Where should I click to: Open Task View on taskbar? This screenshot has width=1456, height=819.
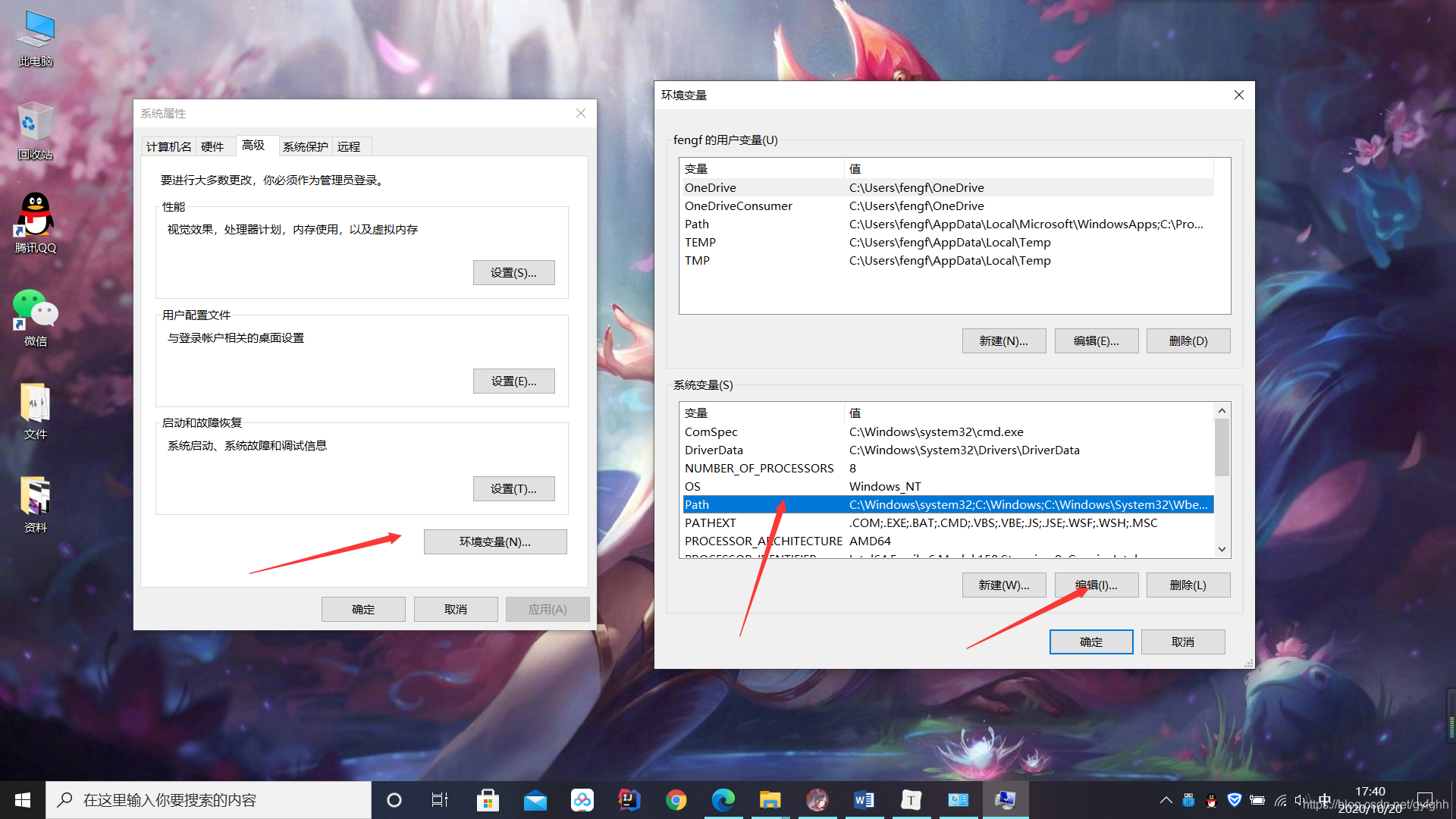(440, 800)
